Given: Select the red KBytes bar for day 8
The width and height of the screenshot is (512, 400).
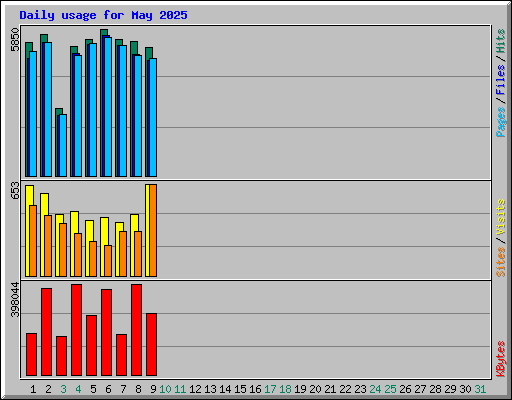Looking at the screenshot, I should 136,330.
